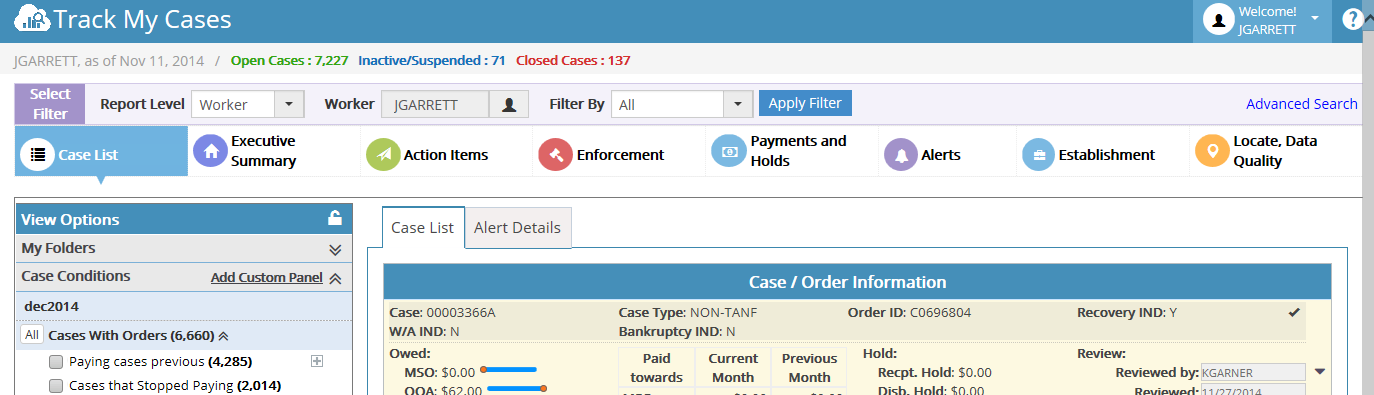
Task: Click the Select Filter button
Action: [x=50, y=104]
